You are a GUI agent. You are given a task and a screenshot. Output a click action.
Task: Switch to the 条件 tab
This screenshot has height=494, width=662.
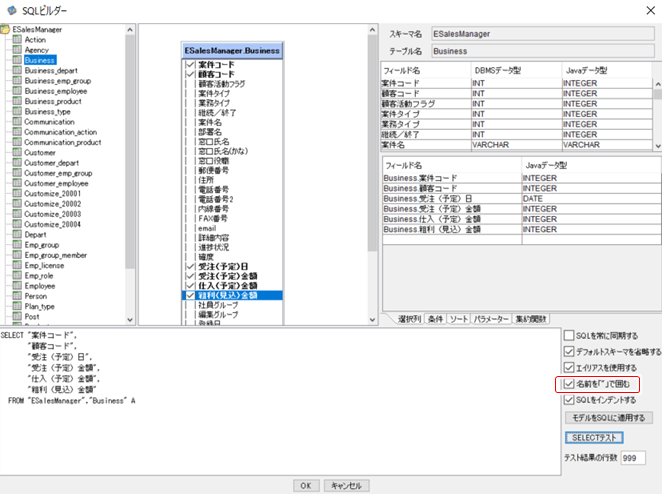point(435,319)
